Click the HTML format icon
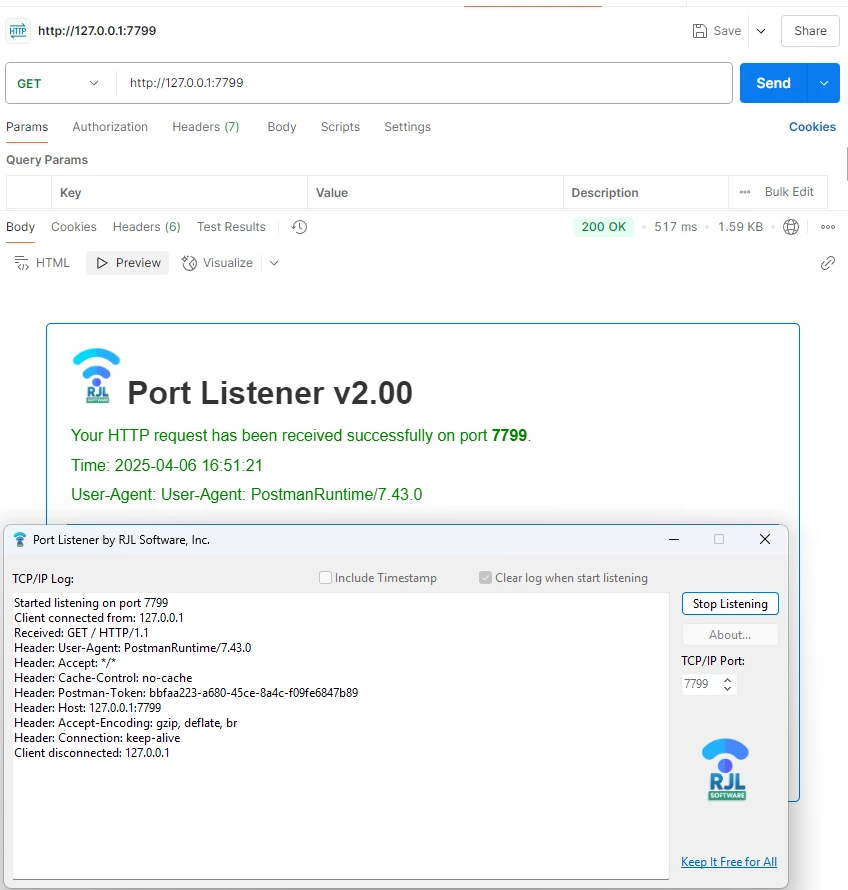The image size is (848, 890). [20, 262]
